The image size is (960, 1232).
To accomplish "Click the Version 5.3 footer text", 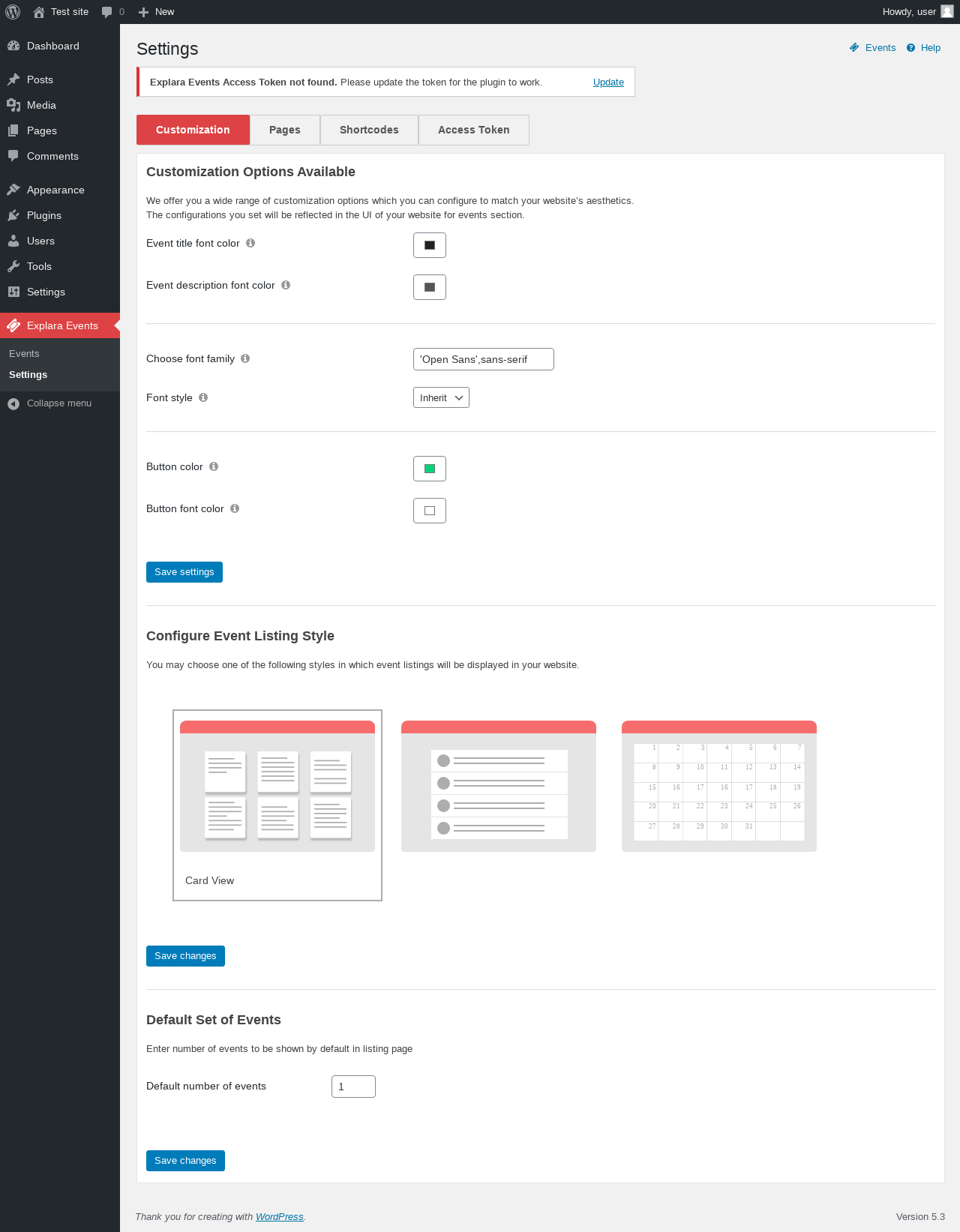I will click(920, 1217).
